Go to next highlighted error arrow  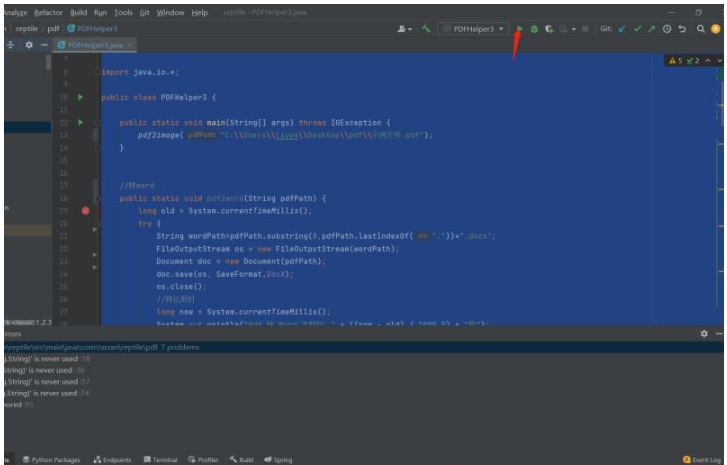point(719,60)
